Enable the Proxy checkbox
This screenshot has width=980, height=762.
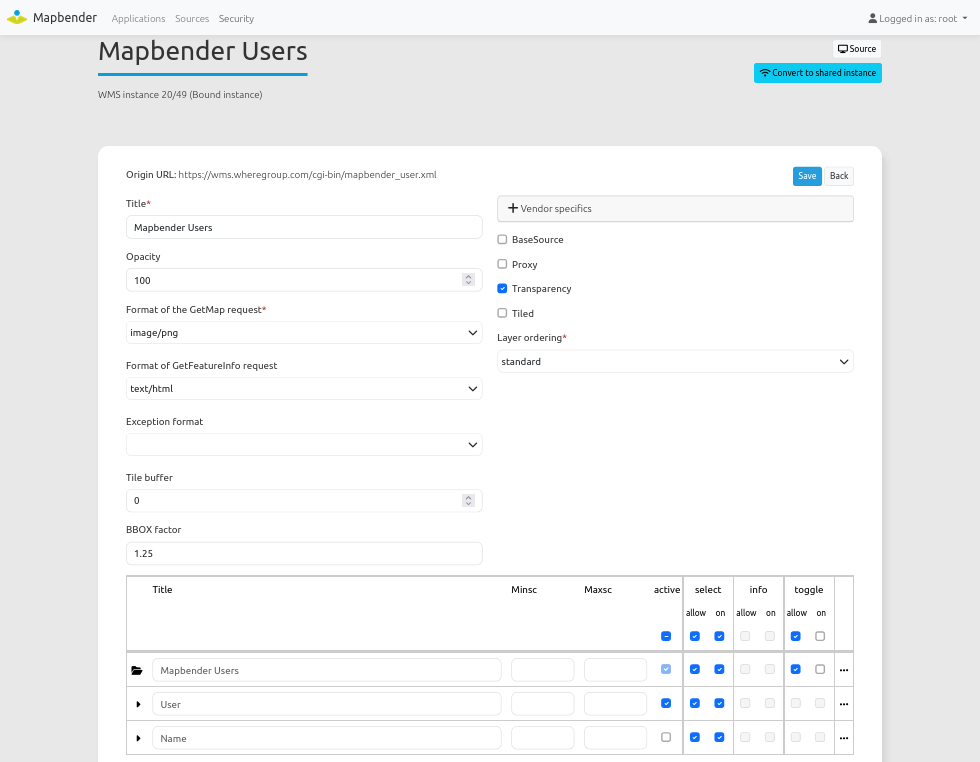pos(502,264)
